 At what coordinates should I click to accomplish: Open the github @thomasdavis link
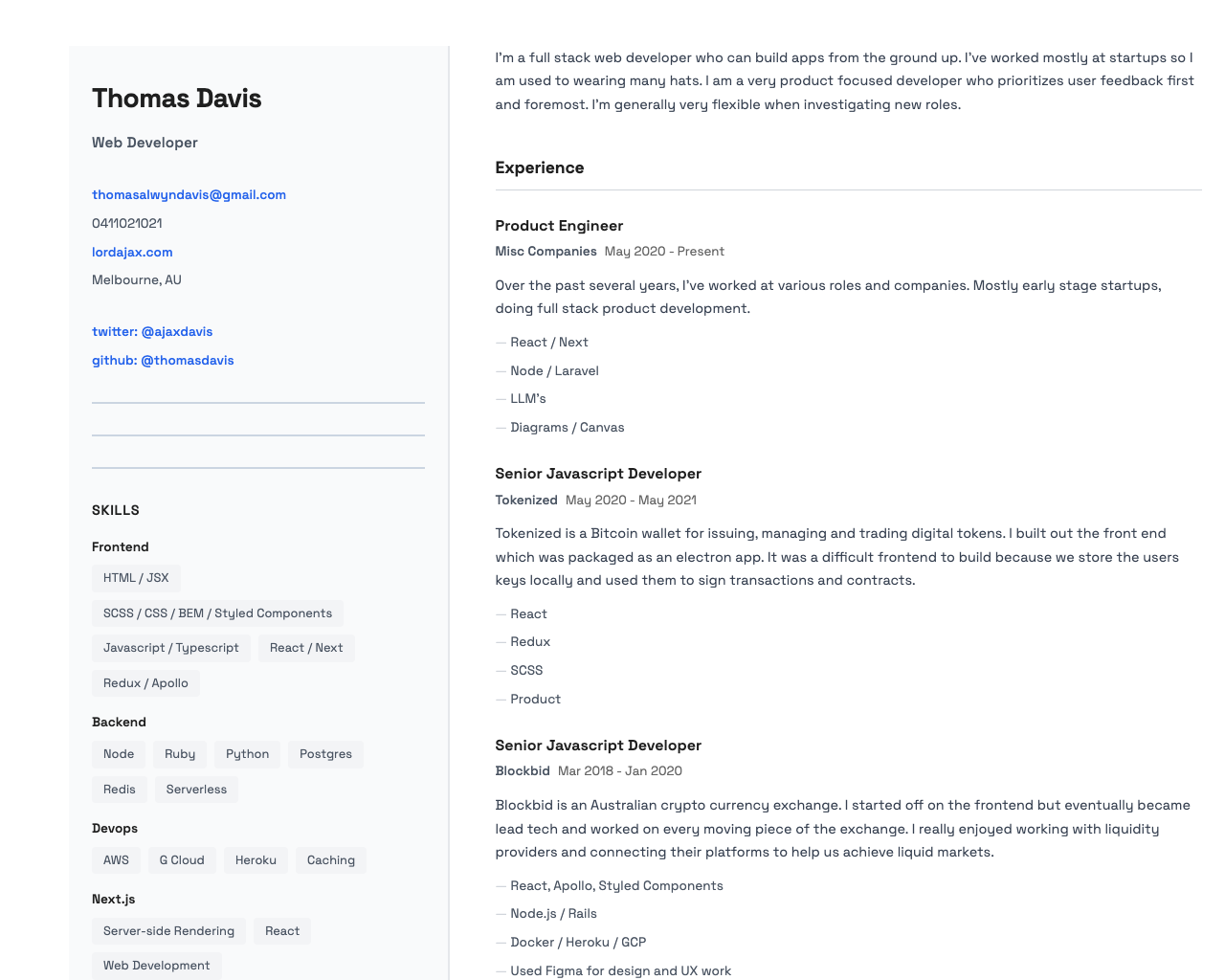click(163, 361)
